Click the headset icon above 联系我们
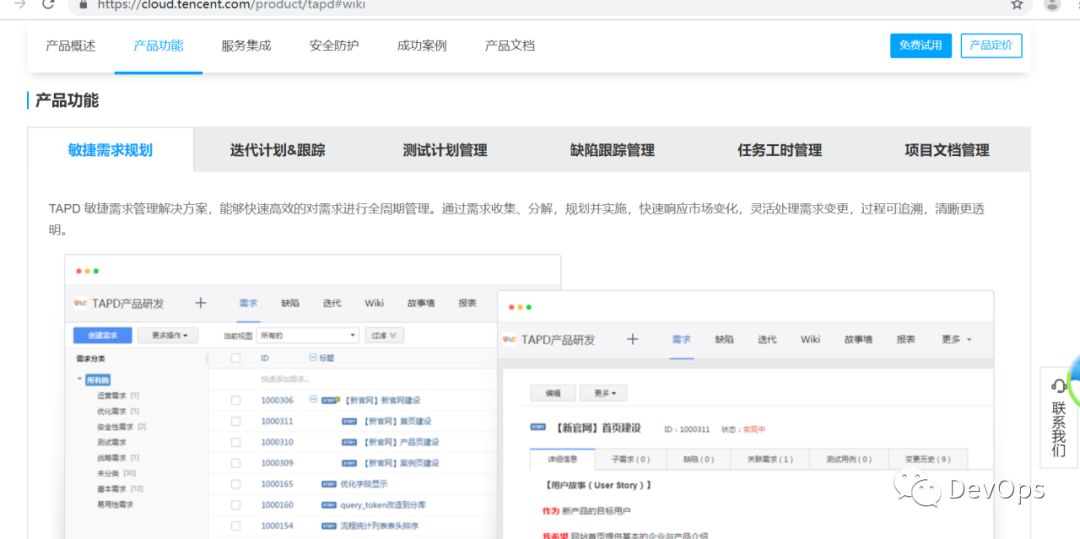The image size is (1080, 539). 1059,385
